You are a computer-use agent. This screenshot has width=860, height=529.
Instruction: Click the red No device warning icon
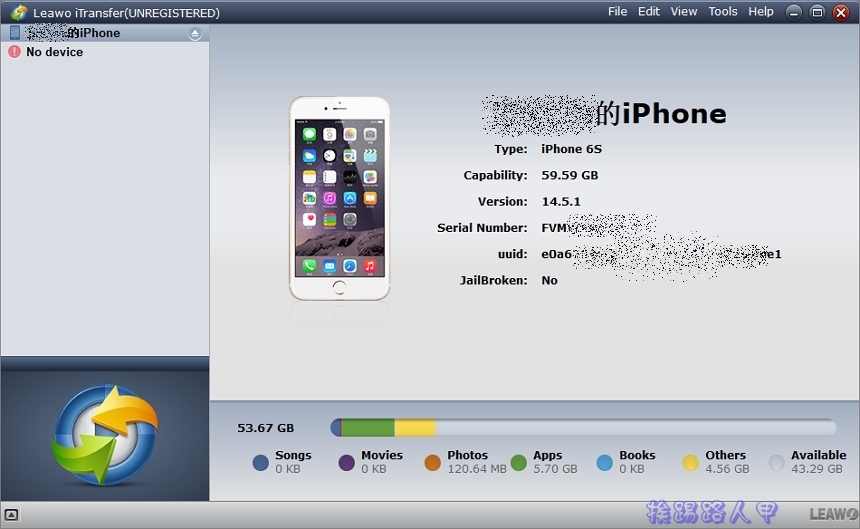[14, 52]
